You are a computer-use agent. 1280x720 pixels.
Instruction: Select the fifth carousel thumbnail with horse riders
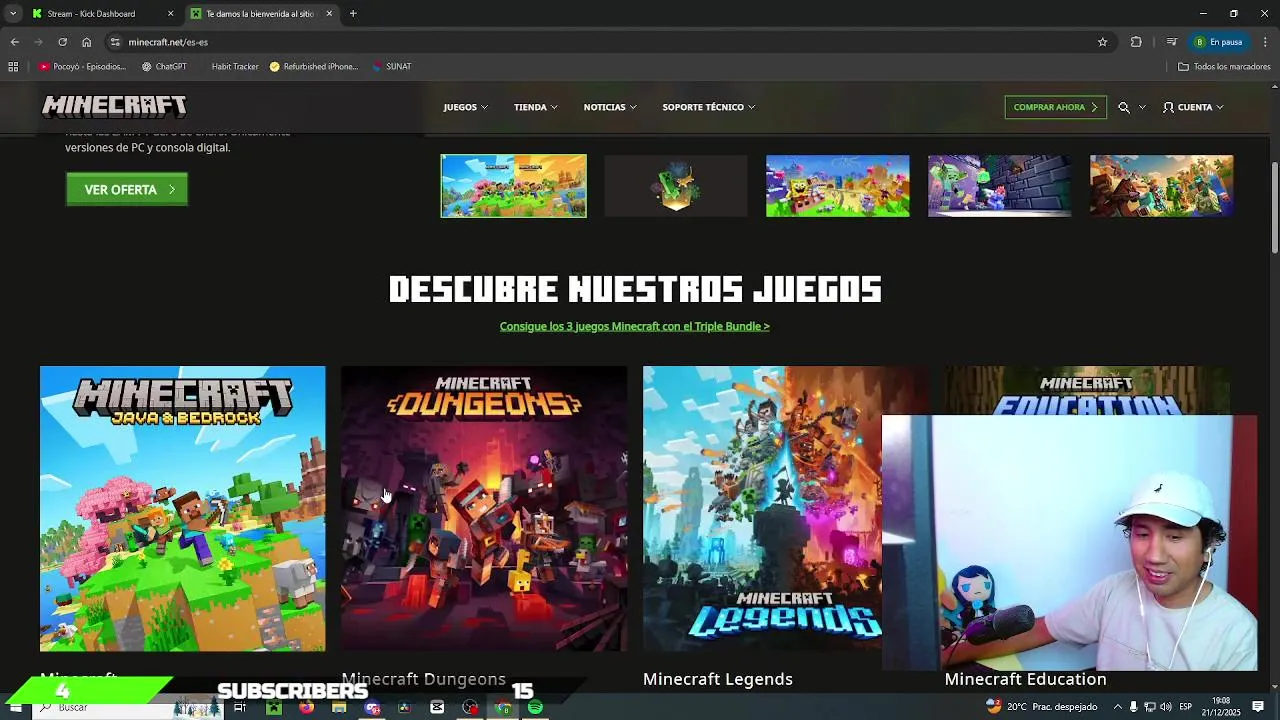pos(1162,186)
